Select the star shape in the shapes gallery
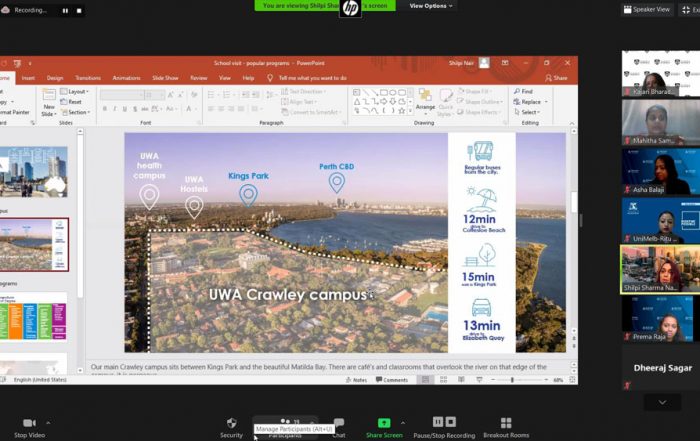700x441 pixels. click(402, 111)
